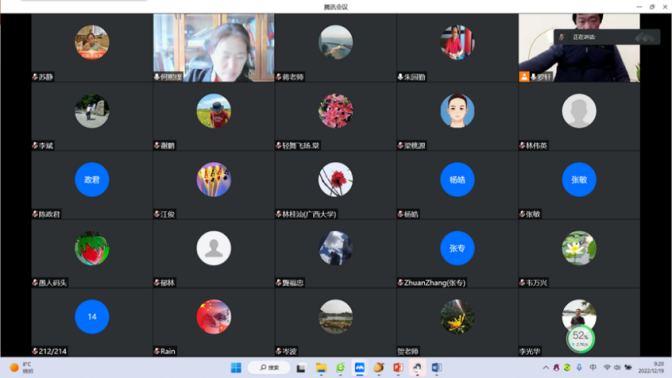Select the ZhuanZhang(张专) participant tile
This screenshot has height=378, width=672.
457,254
